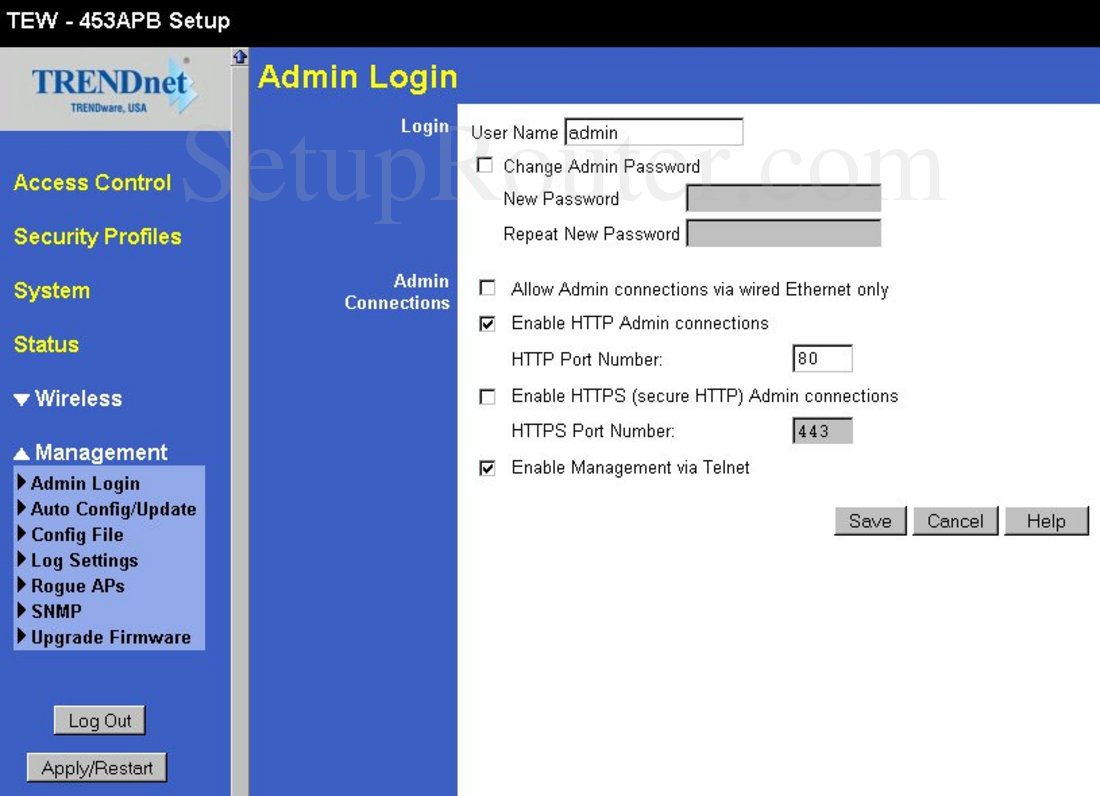Click Apply/Restart in the sidebar

tap(96, 767)
